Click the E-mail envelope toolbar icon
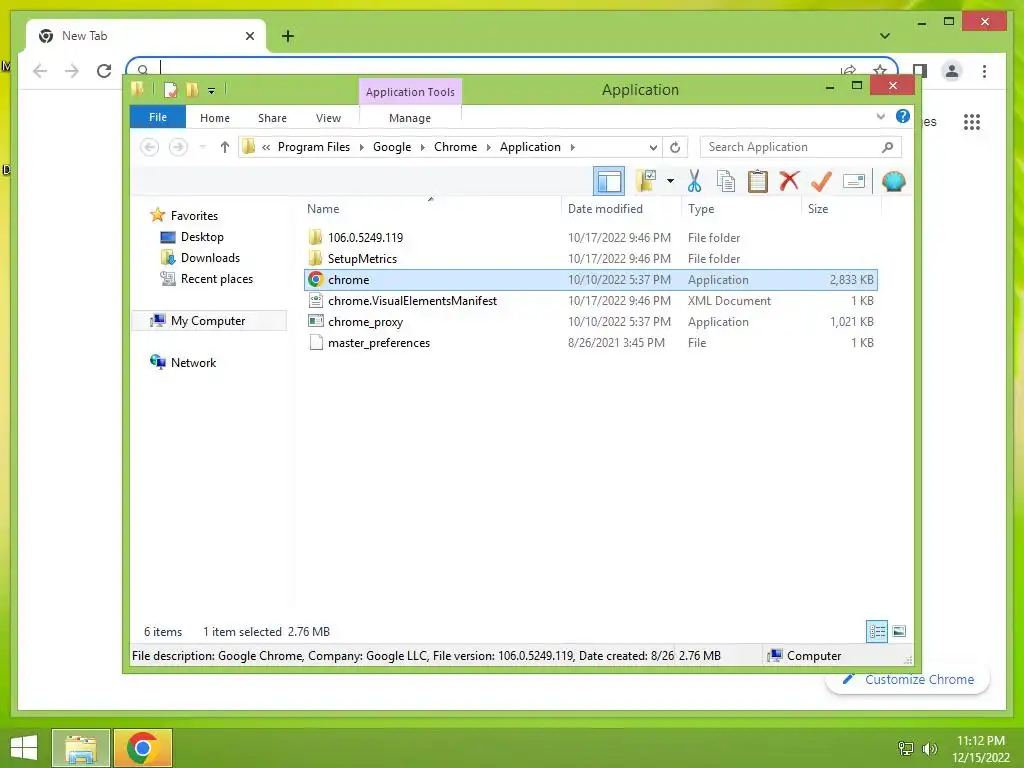This screenshot has height=768, width=1024. (x=854, y=181)
